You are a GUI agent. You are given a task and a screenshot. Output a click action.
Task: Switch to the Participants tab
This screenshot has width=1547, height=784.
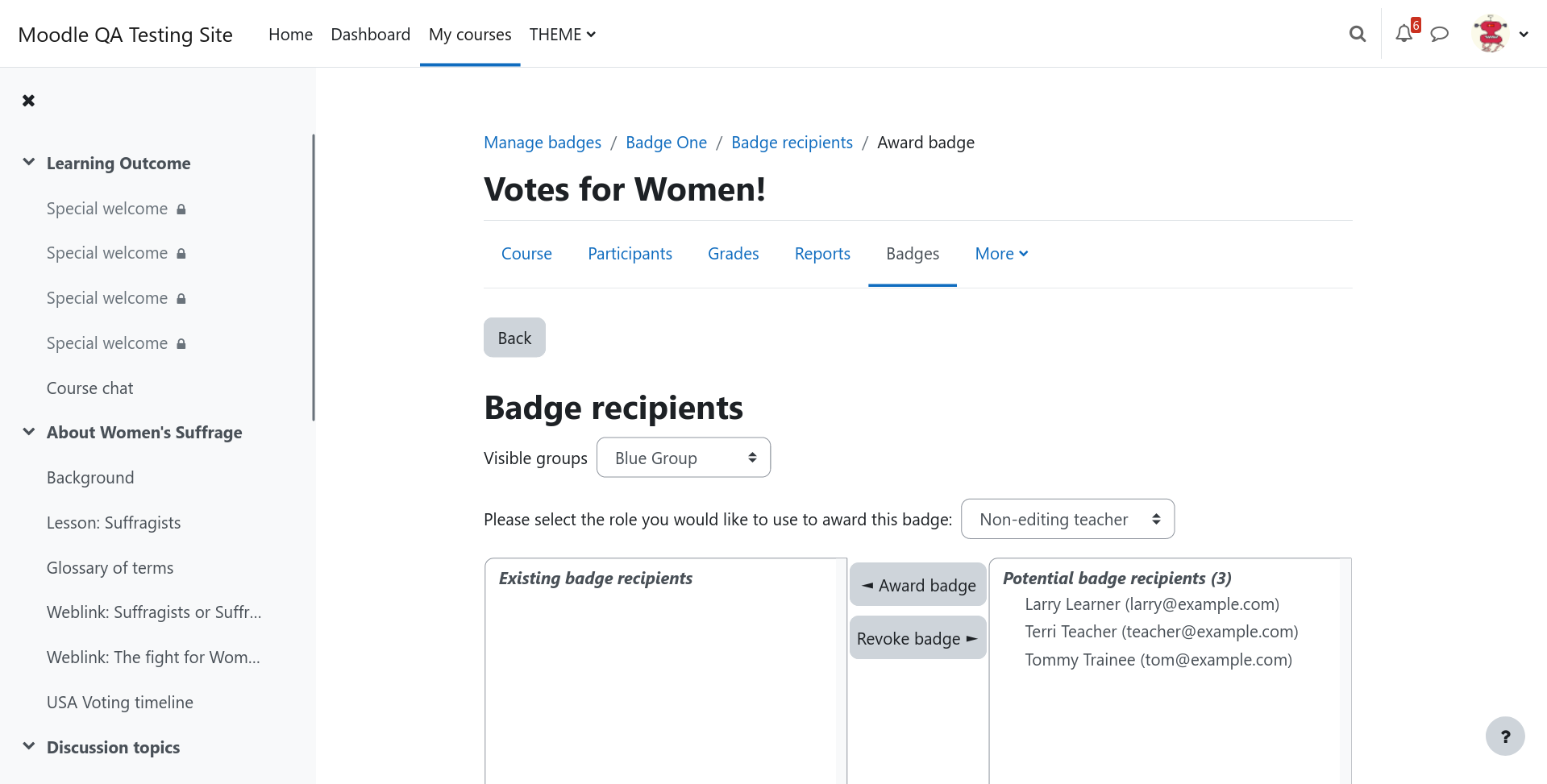coord(630,254)
